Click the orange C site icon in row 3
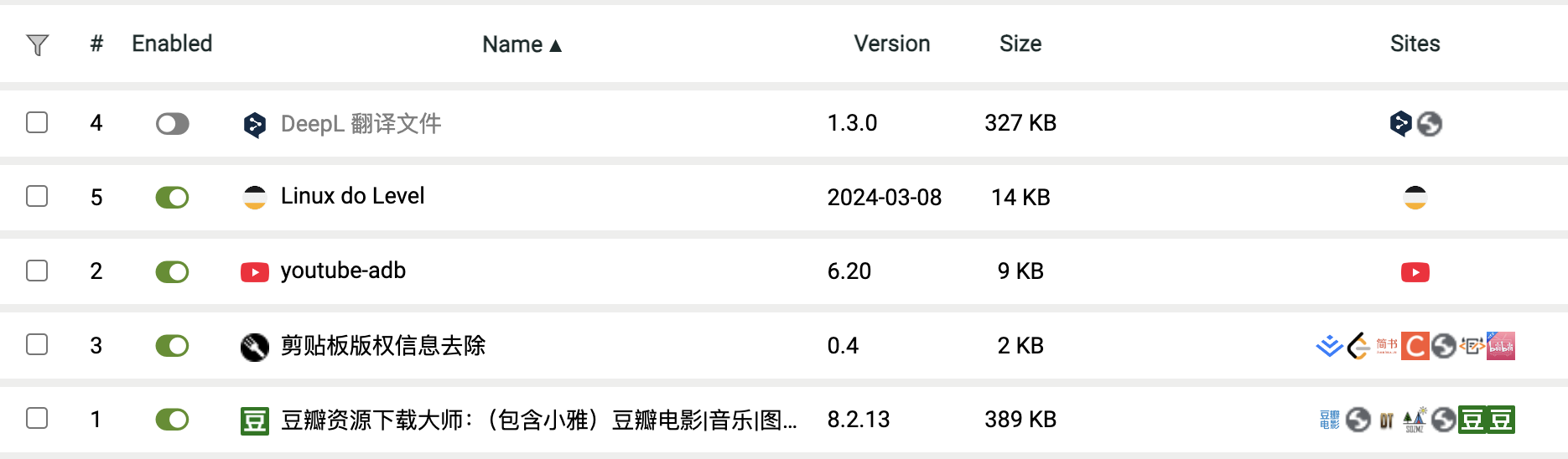Screen dimensions: 1568x459 click(1415, 346)
